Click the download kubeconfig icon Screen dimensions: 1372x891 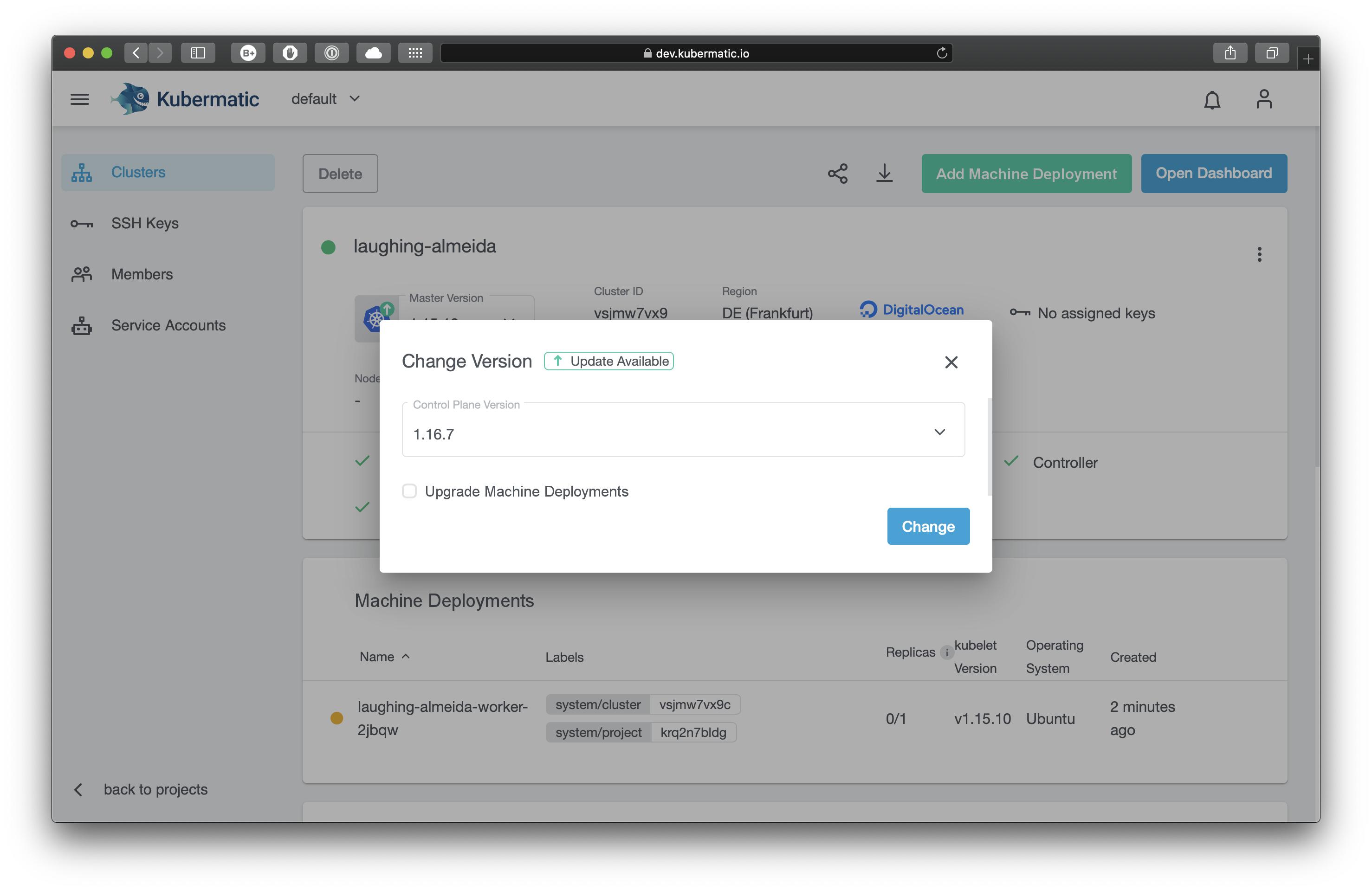point(884,174)
